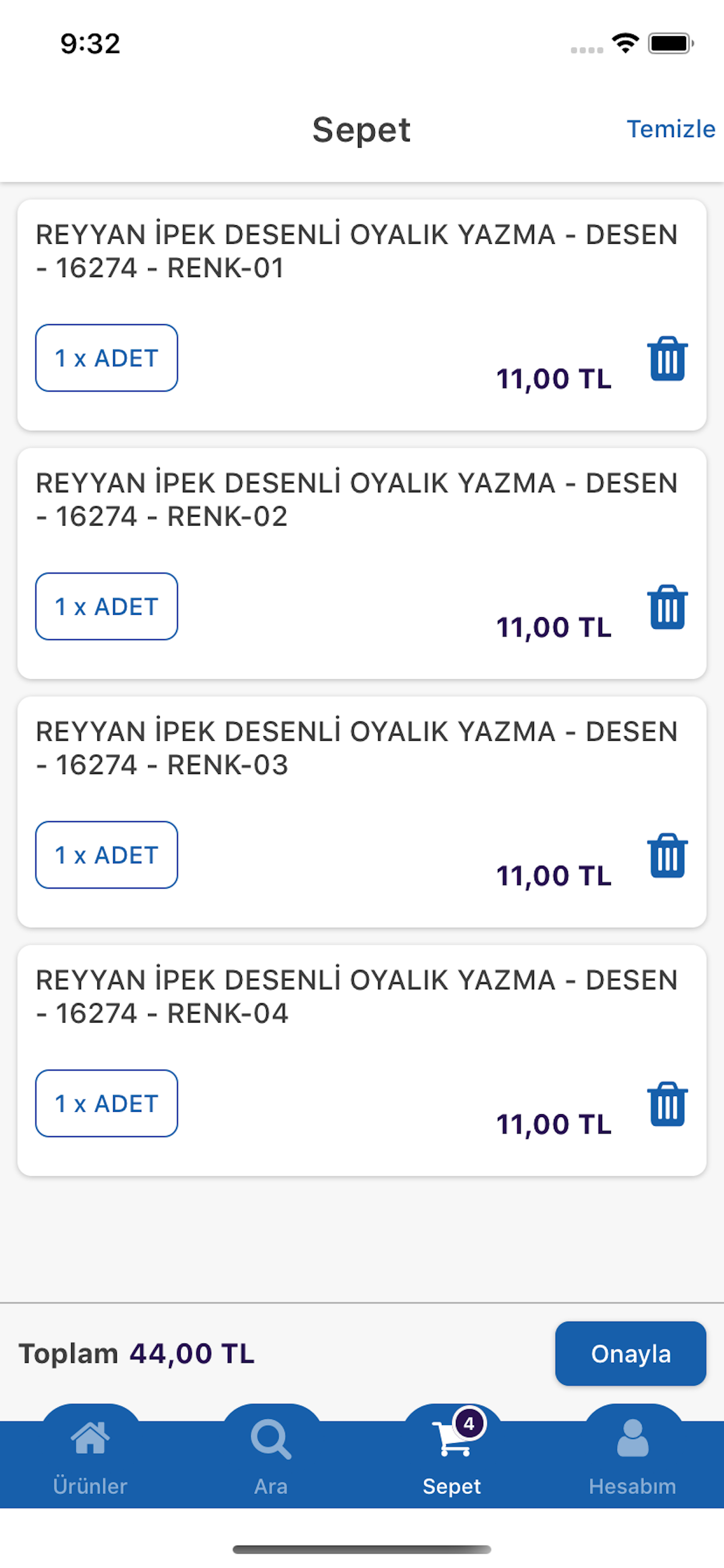Edit 1 x ADET for RENK-04
This screenshot has width=724, height=1568.
tap(107, 1103)
